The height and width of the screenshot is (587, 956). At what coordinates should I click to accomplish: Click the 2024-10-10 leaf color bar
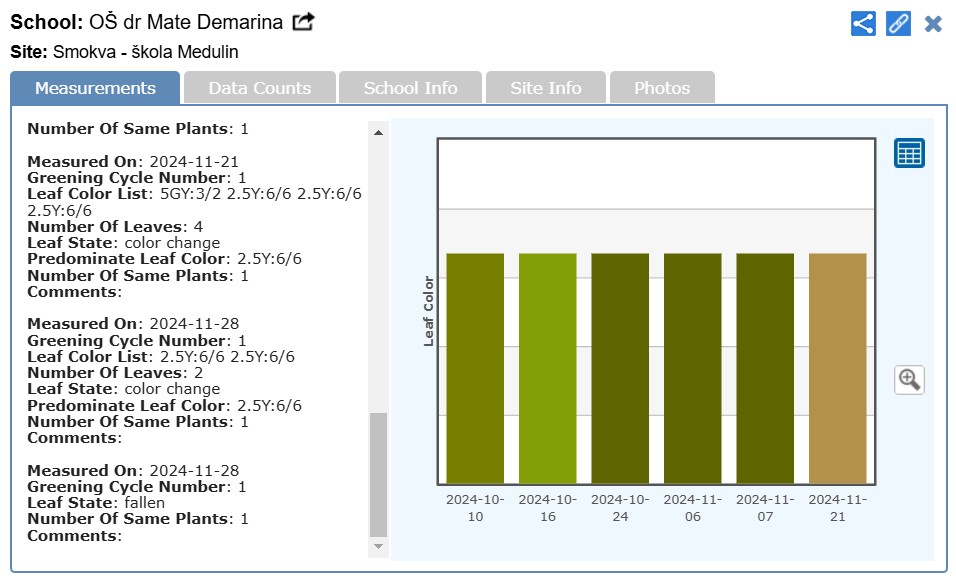pyautogui.click(x=475, y=368)
